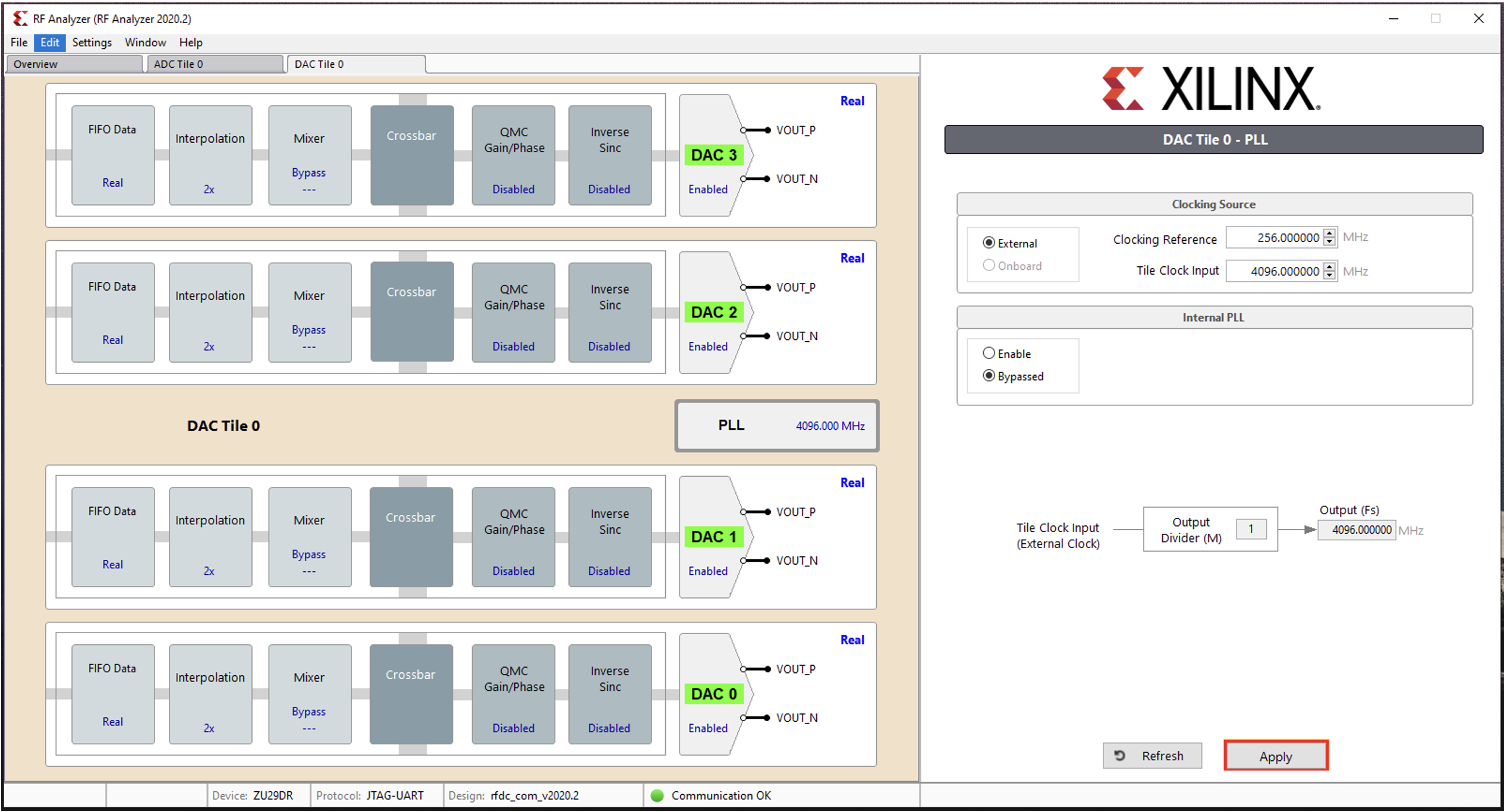Refresh the DAC Tile 0 configuration

(x=1152, y=756)
